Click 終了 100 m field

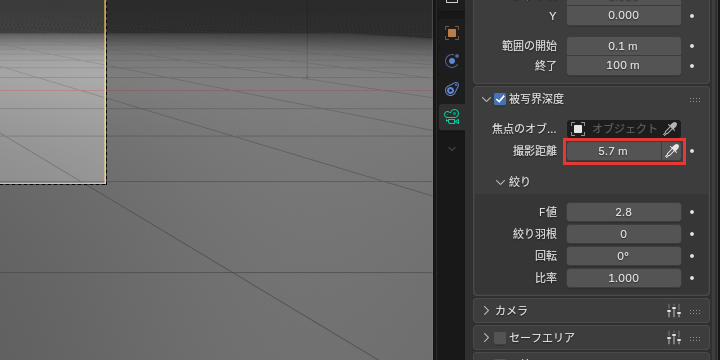[x=624, y=66]
